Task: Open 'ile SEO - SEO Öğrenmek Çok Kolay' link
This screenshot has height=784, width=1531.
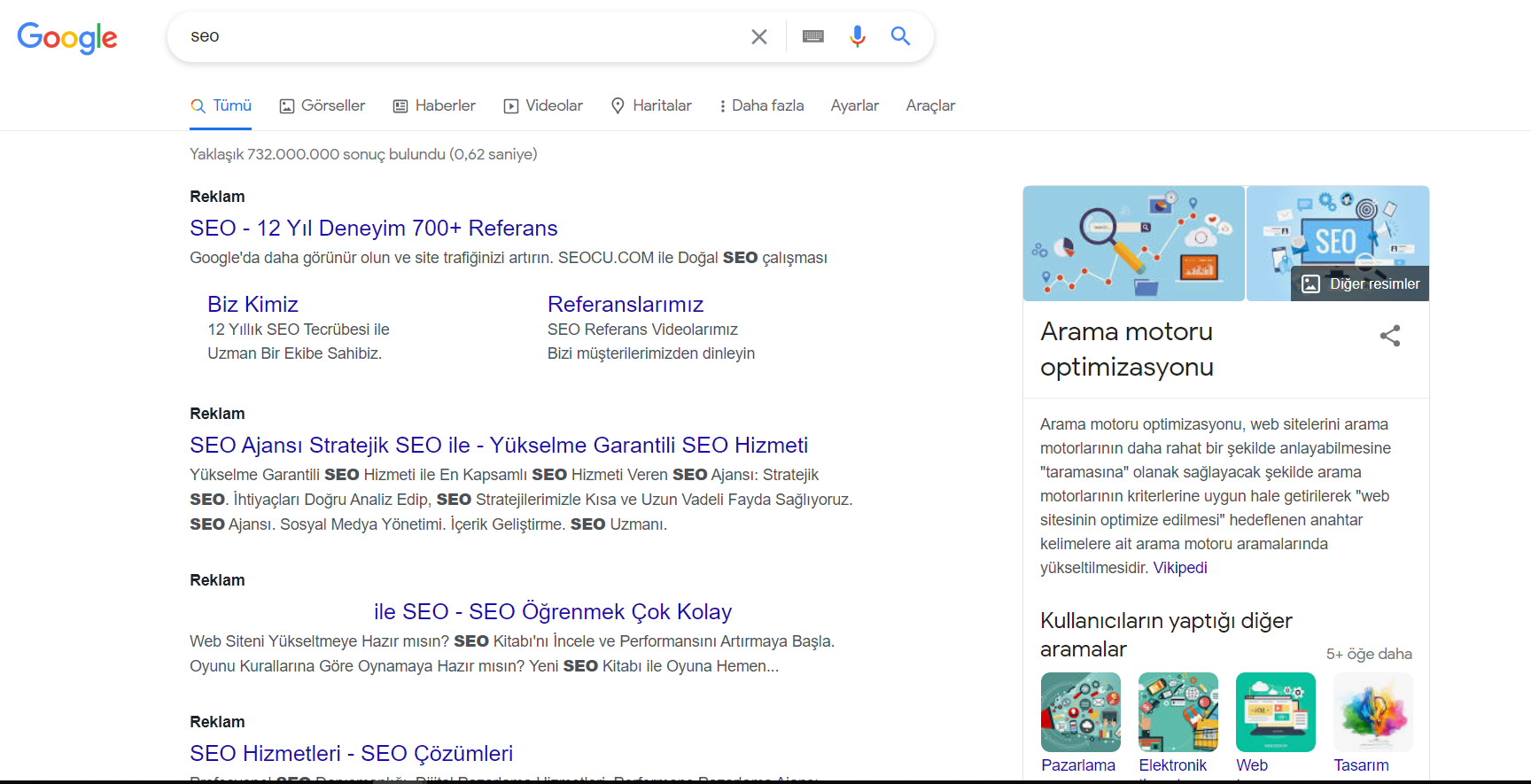Action: [x=553, y=611]
